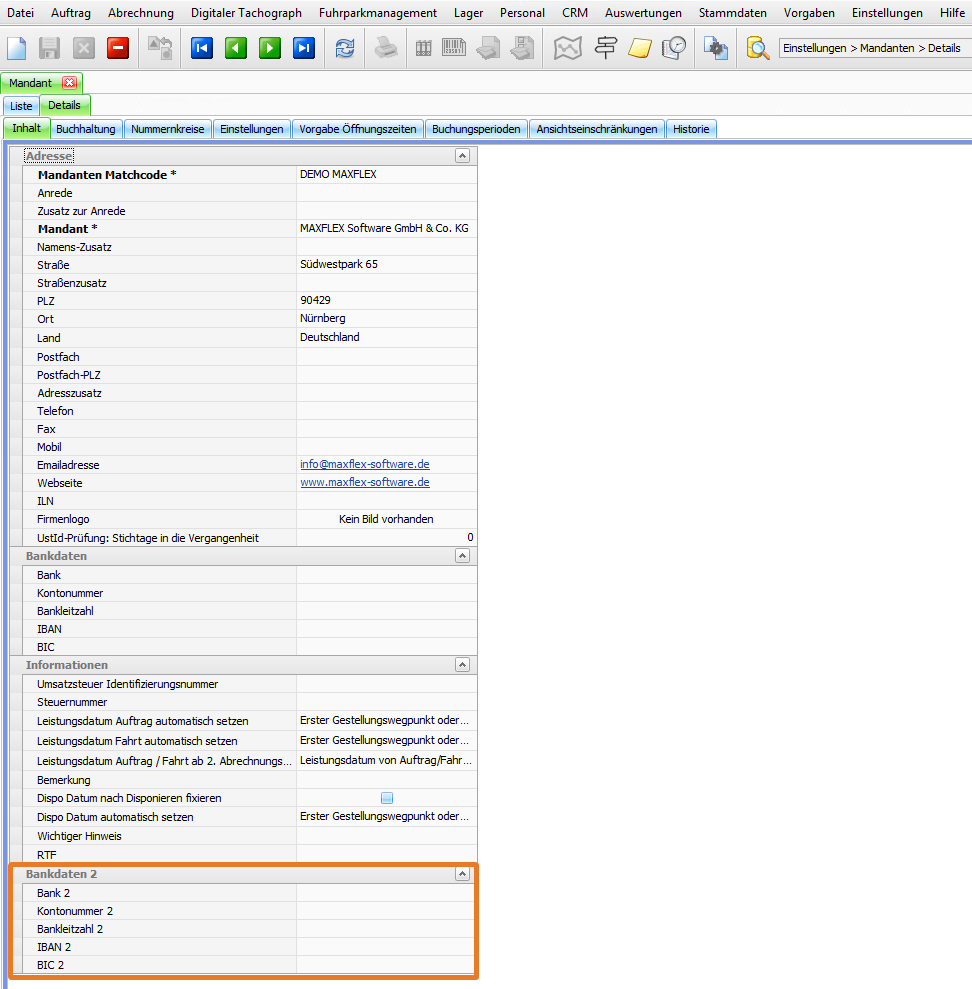Switch to the Buchhaltung tab

coord(86,129)
